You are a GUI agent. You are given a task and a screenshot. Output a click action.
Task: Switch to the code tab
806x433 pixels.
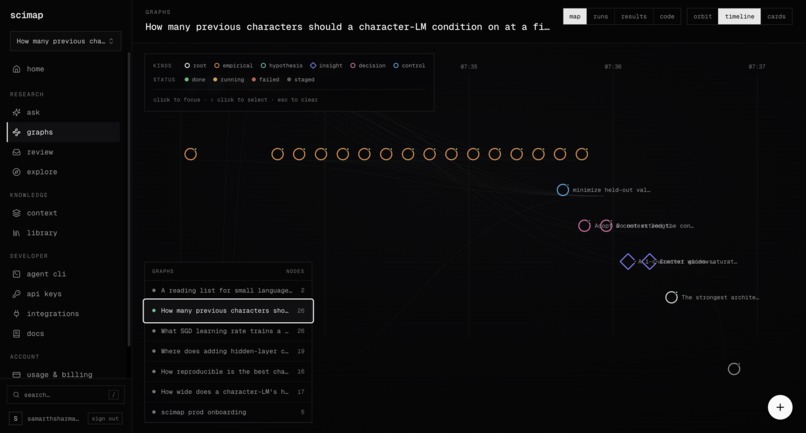[x=667, y=16]
